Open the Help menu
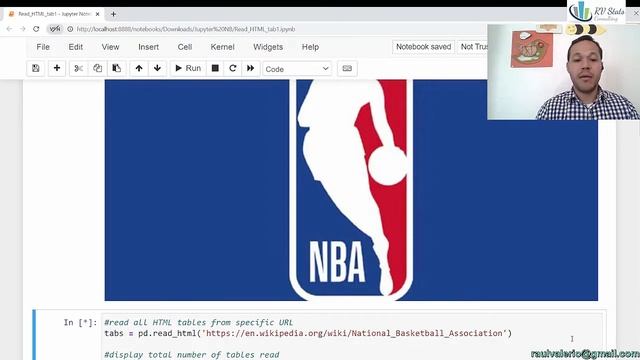640x360 pixels. point(310,47)
